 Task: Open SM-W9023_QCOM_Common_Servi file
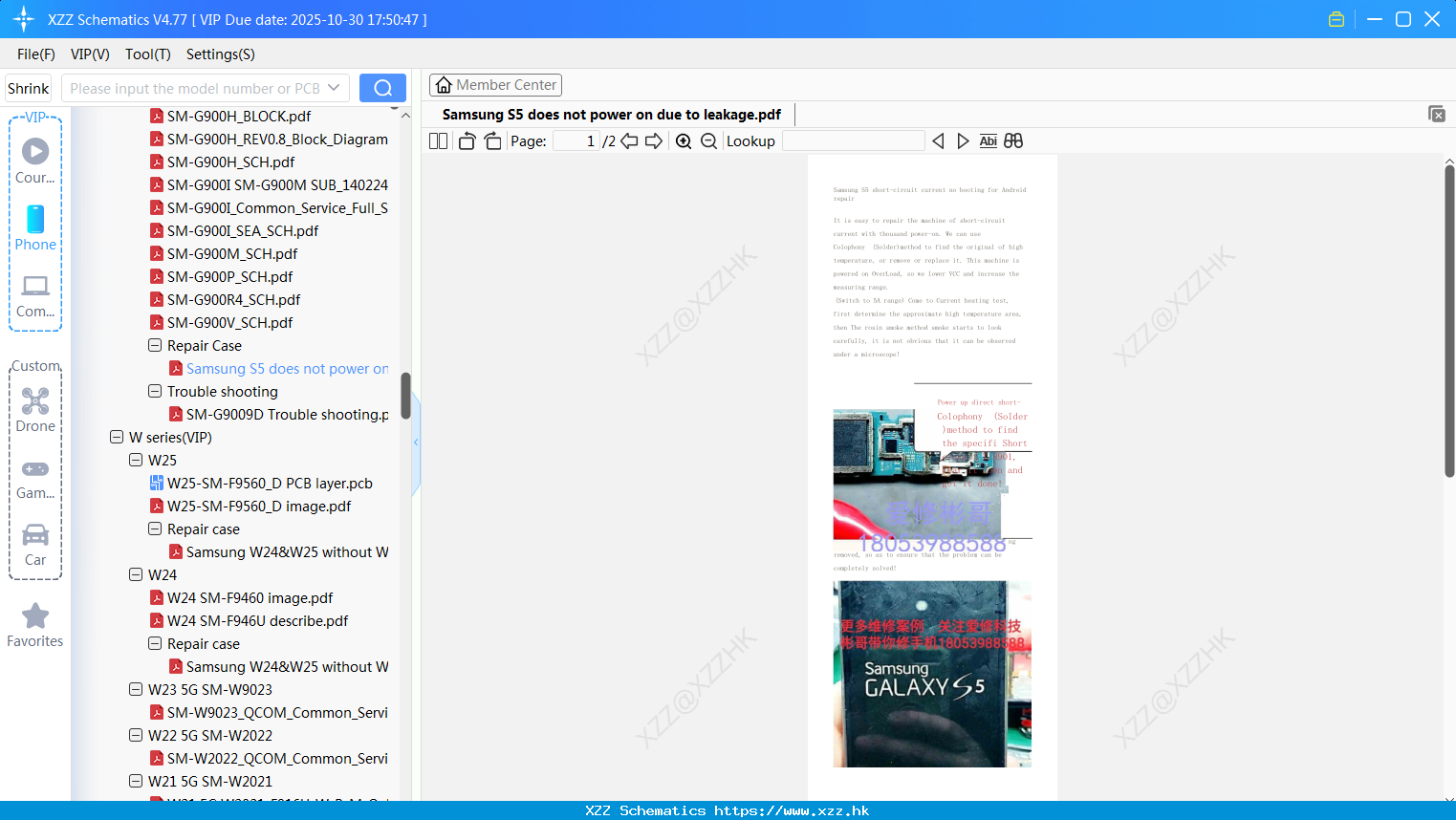point(277,712)
